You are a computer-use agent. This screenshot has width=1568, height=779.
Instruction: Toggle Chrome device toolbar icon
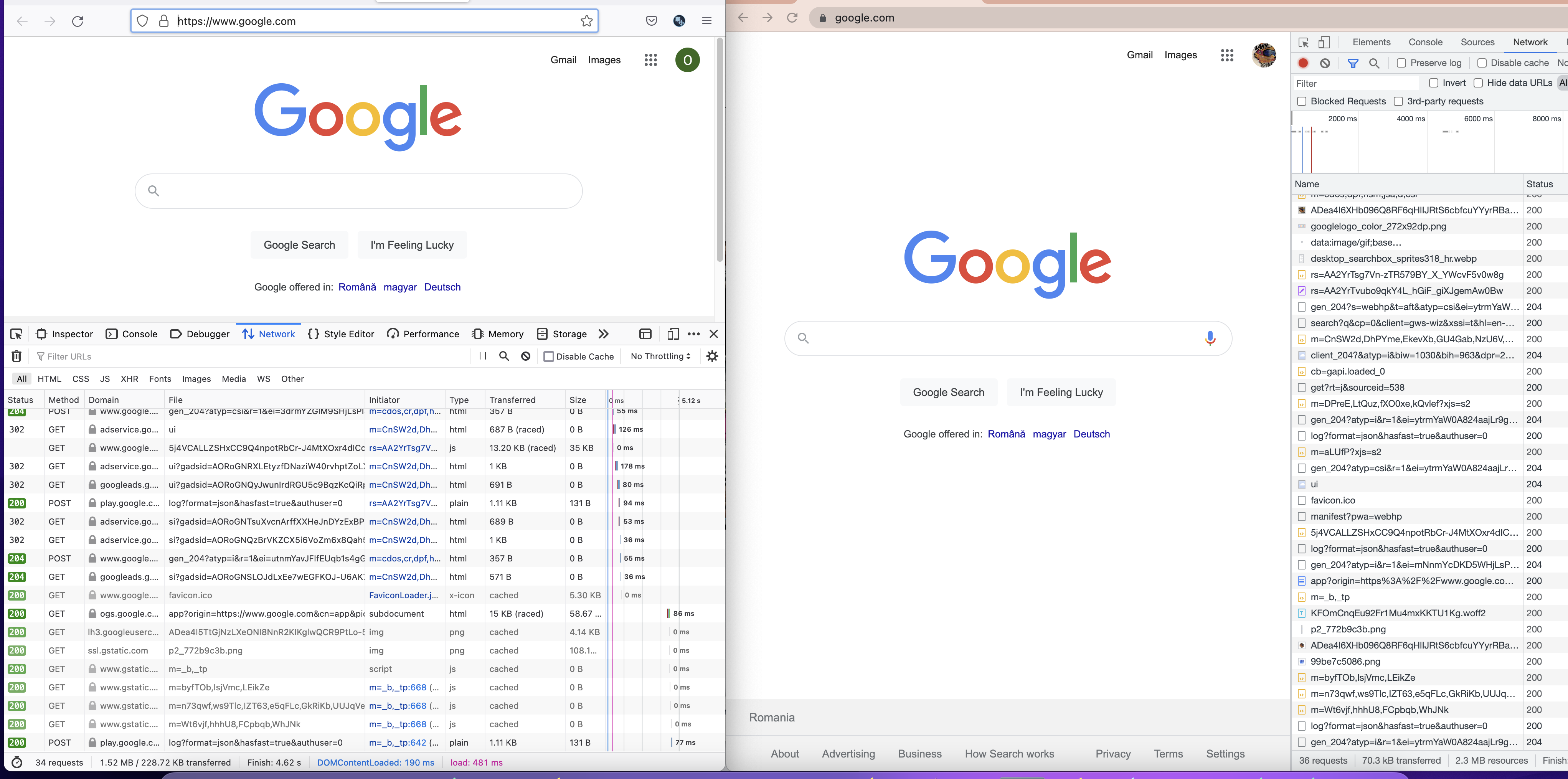pyautogui.click(x=1324, y=42)
